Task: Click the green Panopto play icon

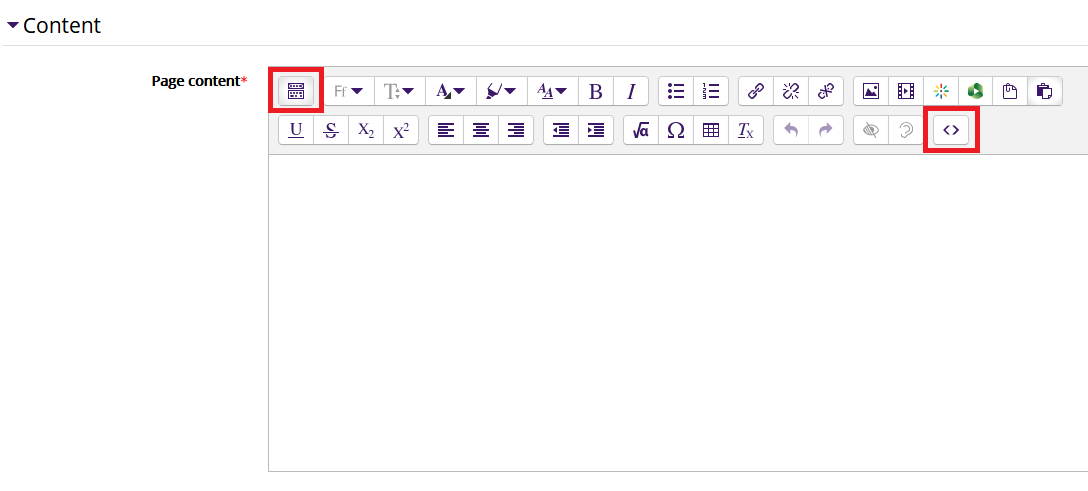Action: 976,91
